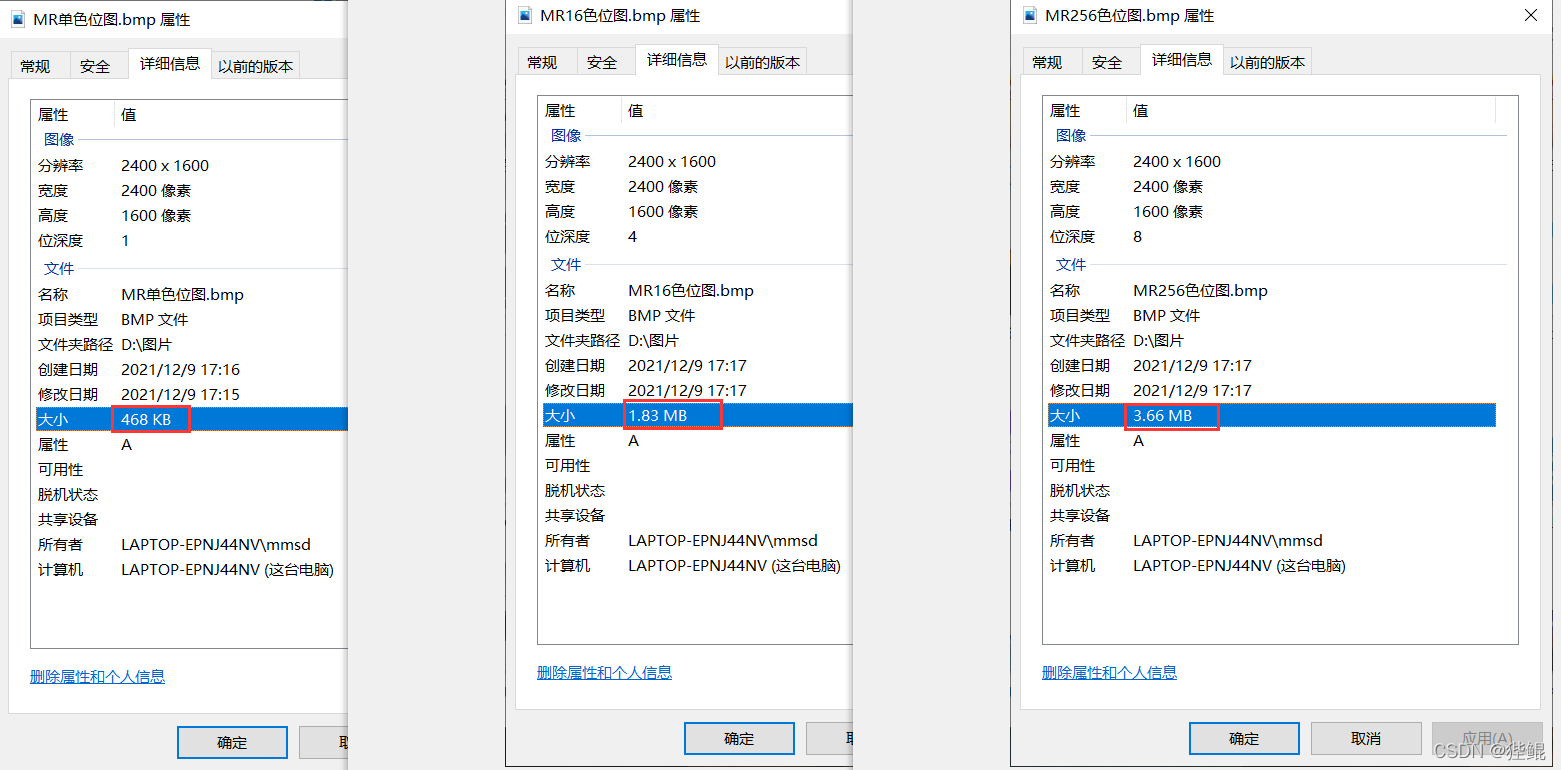Click the file icon in MR单色位图.bmp title bar
The width and height of the screenshot is (1561, 770).
click(x=20, y=19)
